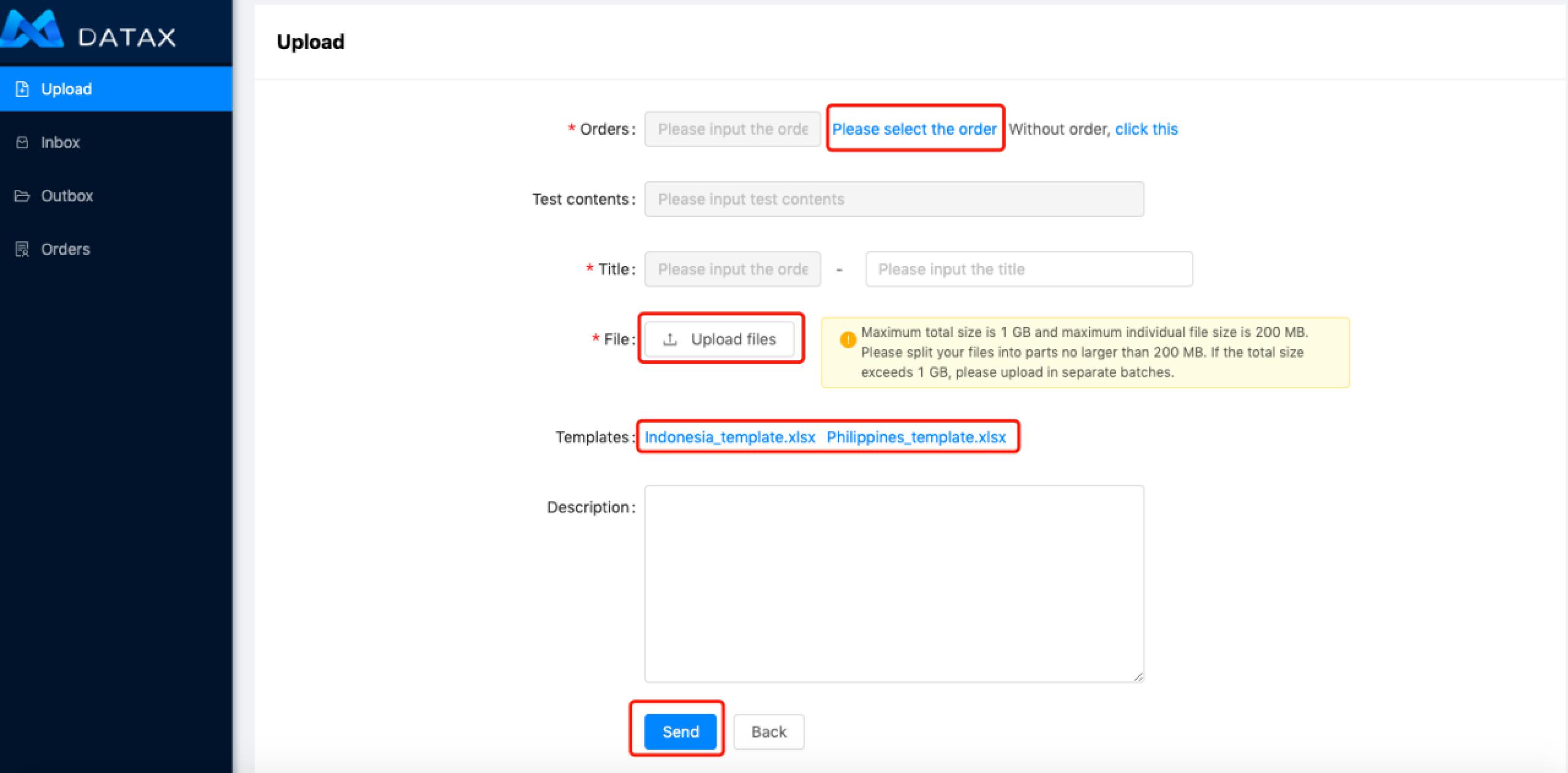Screen dimensions: 1568x773
Task: Click the Outbox folder icon
Action: (22, 196)
